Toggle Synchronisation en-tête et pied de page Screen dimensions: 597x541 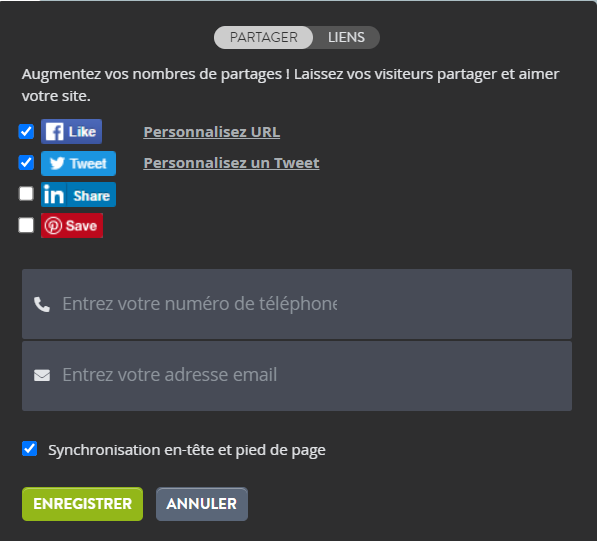coord(29,449)
